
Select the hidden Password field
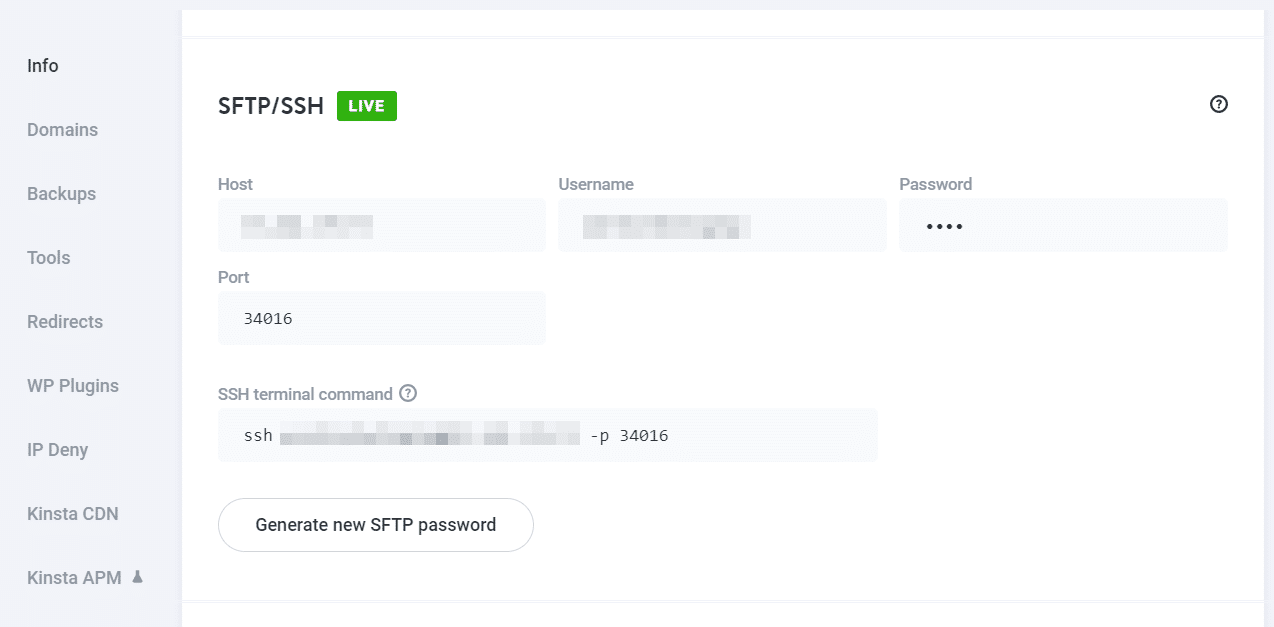tap(1063, 225)
